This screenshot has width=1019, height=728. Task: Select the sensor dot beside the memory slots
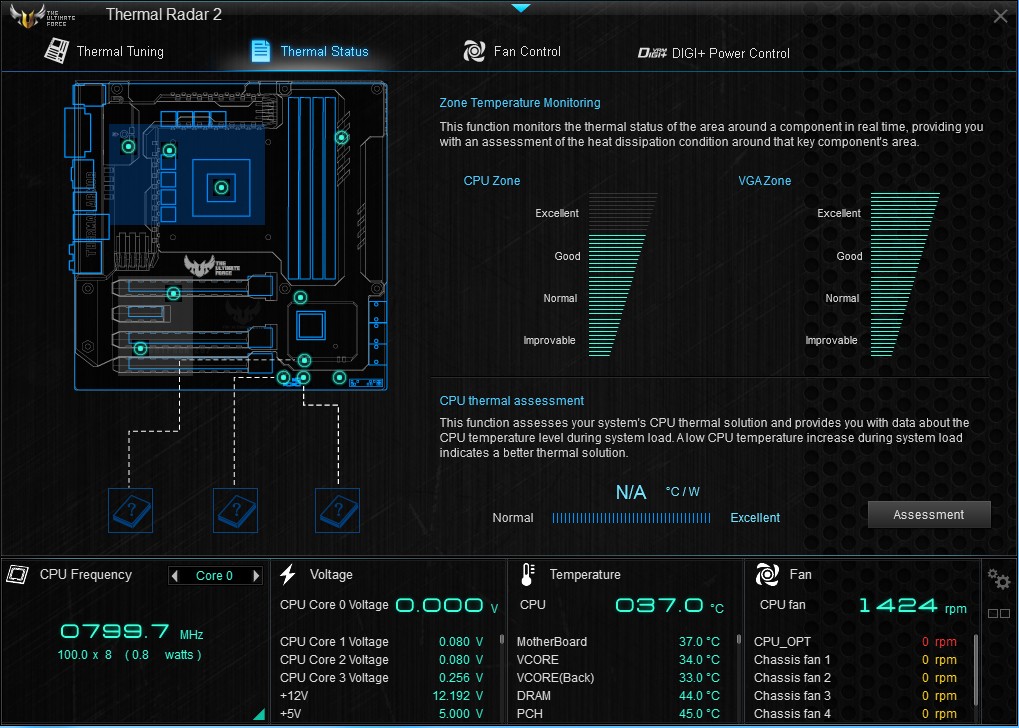point(342,137)
